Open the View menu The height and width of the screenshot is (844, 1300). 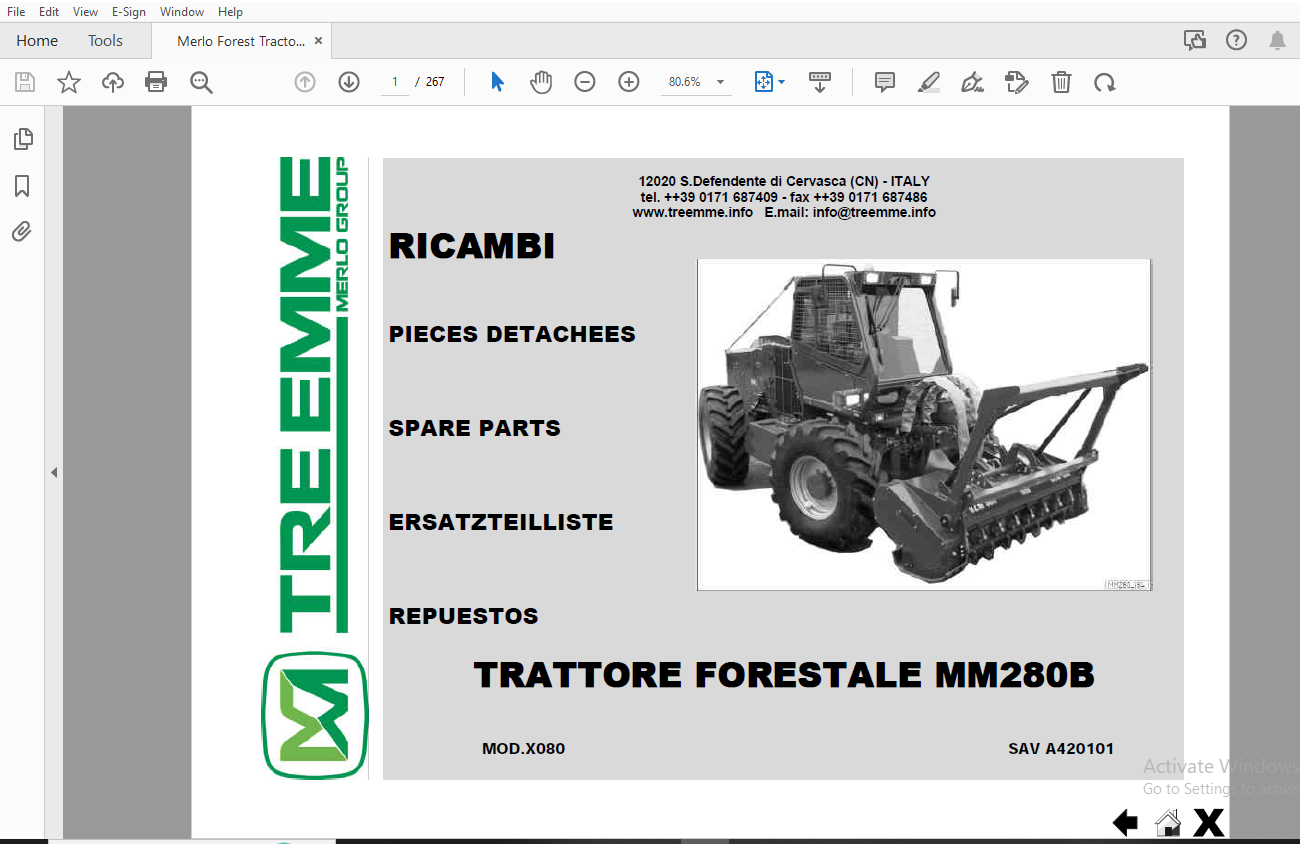85,12
